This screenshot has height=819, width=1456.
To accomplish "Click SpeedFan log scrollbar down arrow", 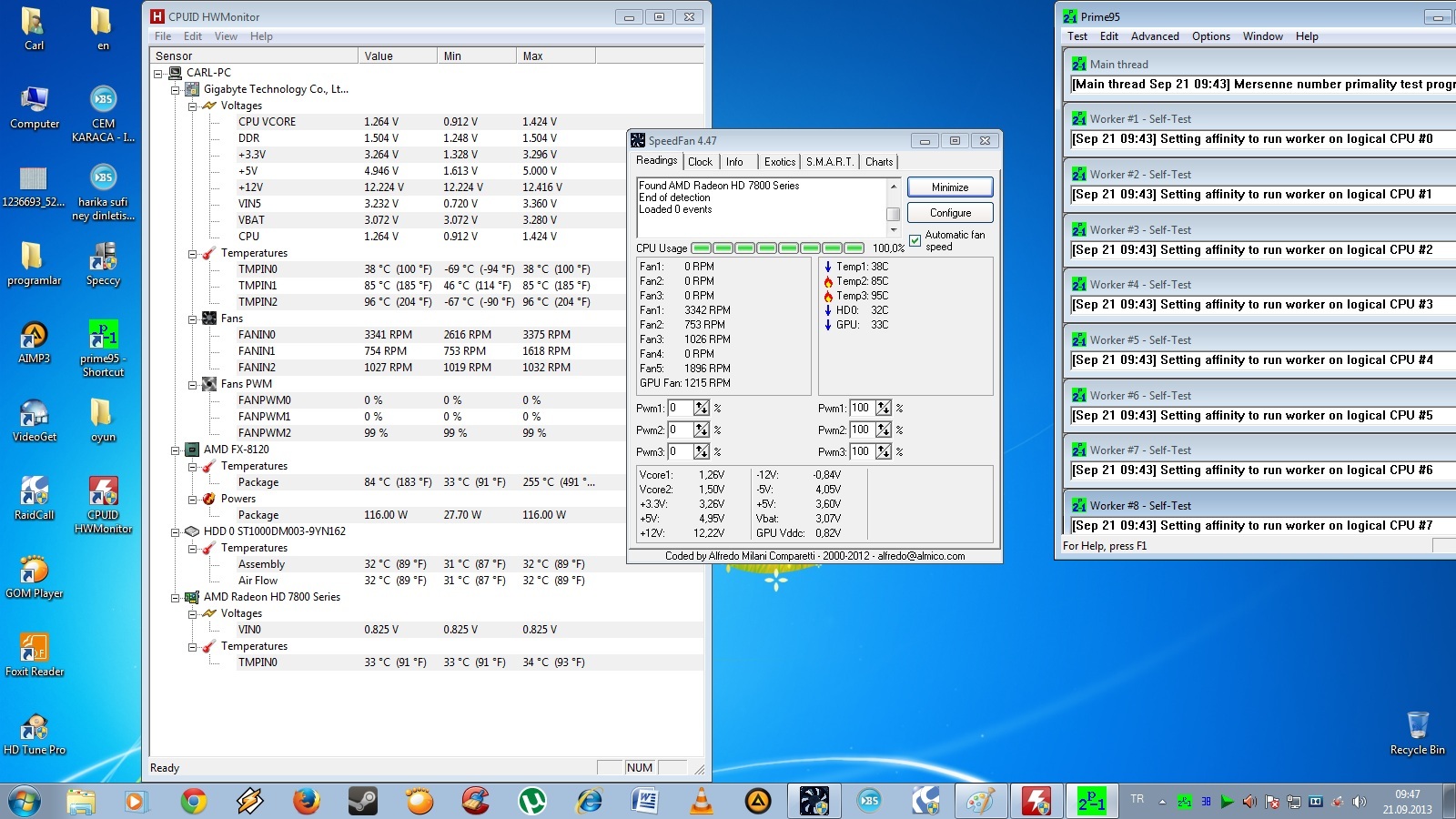I will [x=894, y=230].
